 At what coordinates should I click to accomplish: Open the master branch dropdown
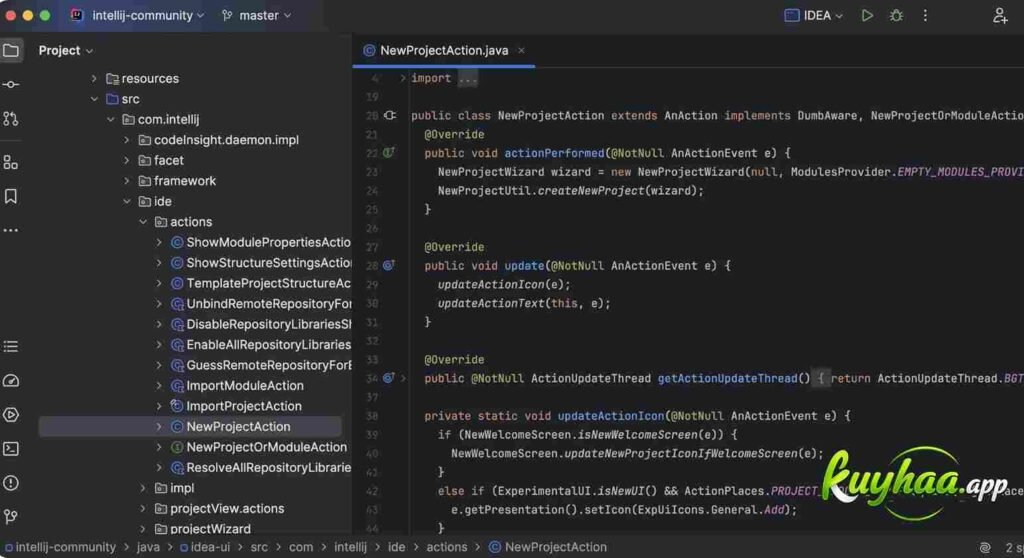click(x=257, y=15)
